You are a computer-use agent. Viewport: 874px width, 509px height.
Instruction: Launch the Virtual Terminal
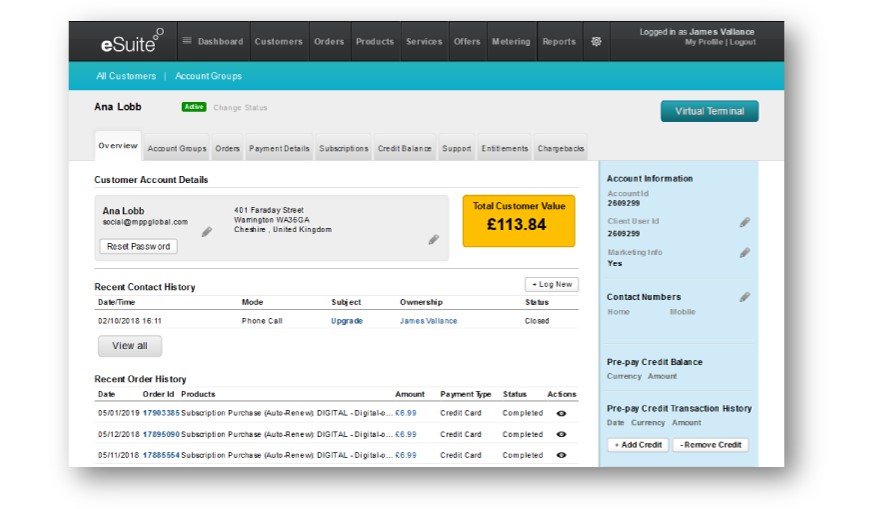click(x=709, y=111)
